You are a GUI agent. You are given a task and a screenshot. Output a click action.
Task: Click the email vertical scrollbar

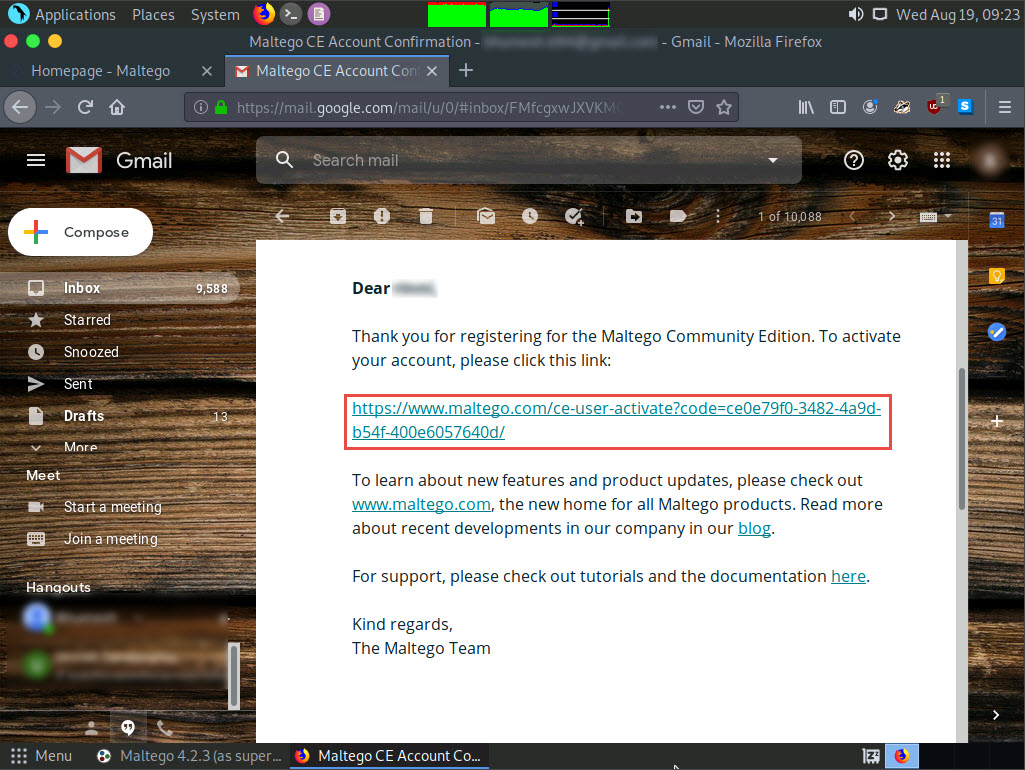tap(962, 439)
